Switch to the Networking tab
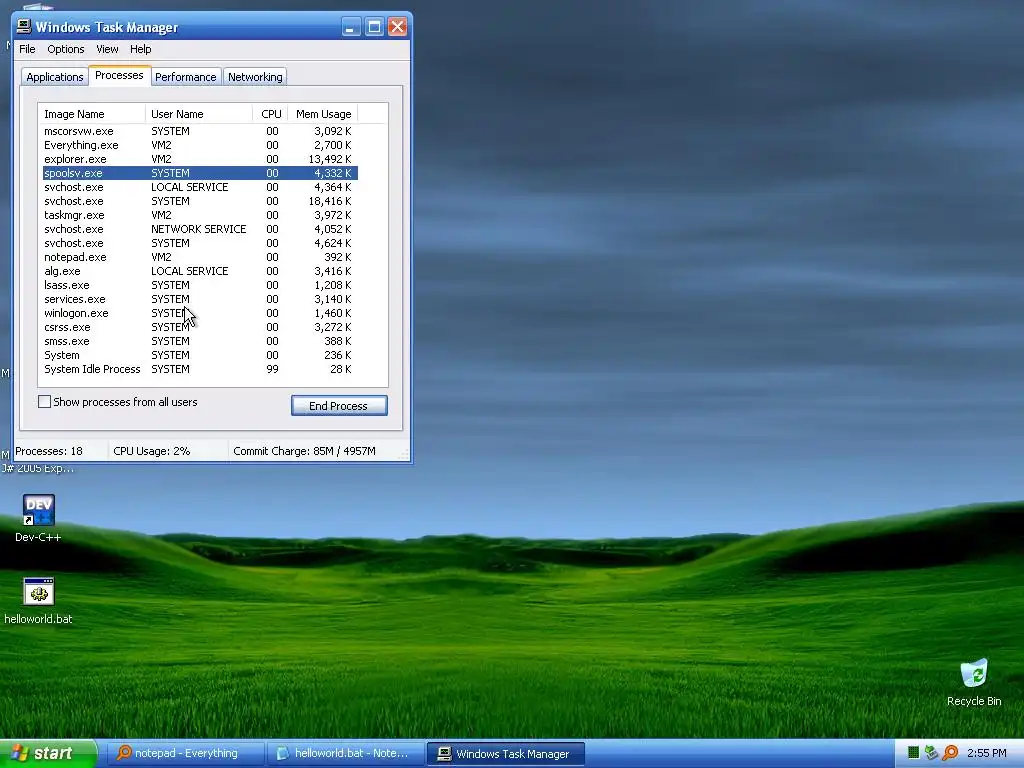Screen dimensions: 1024x768 pos(255,77)
